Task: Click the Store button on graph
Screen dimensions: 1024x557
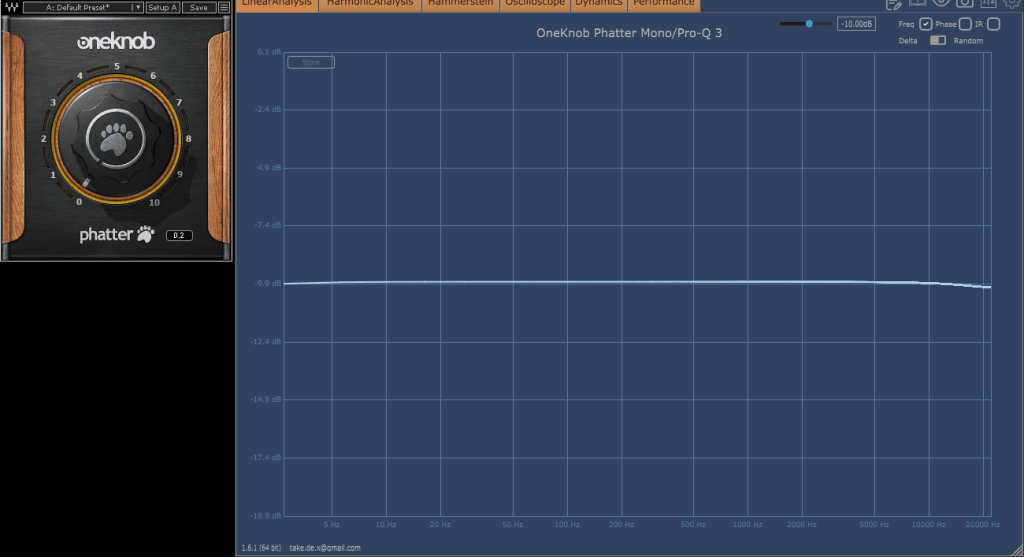Action: click(311, 62)
